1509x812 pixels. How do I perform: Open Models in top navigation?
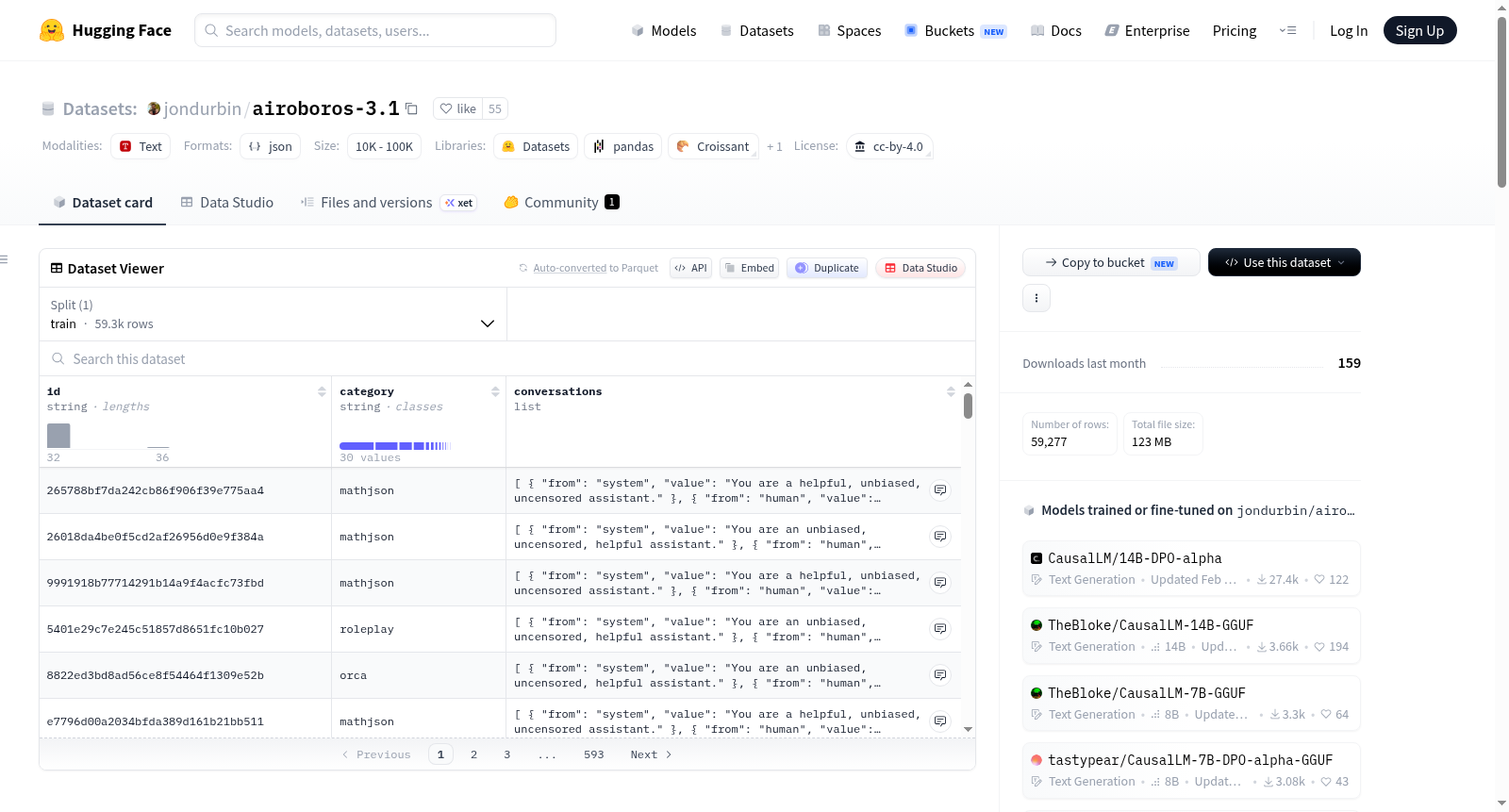[664, 30]
